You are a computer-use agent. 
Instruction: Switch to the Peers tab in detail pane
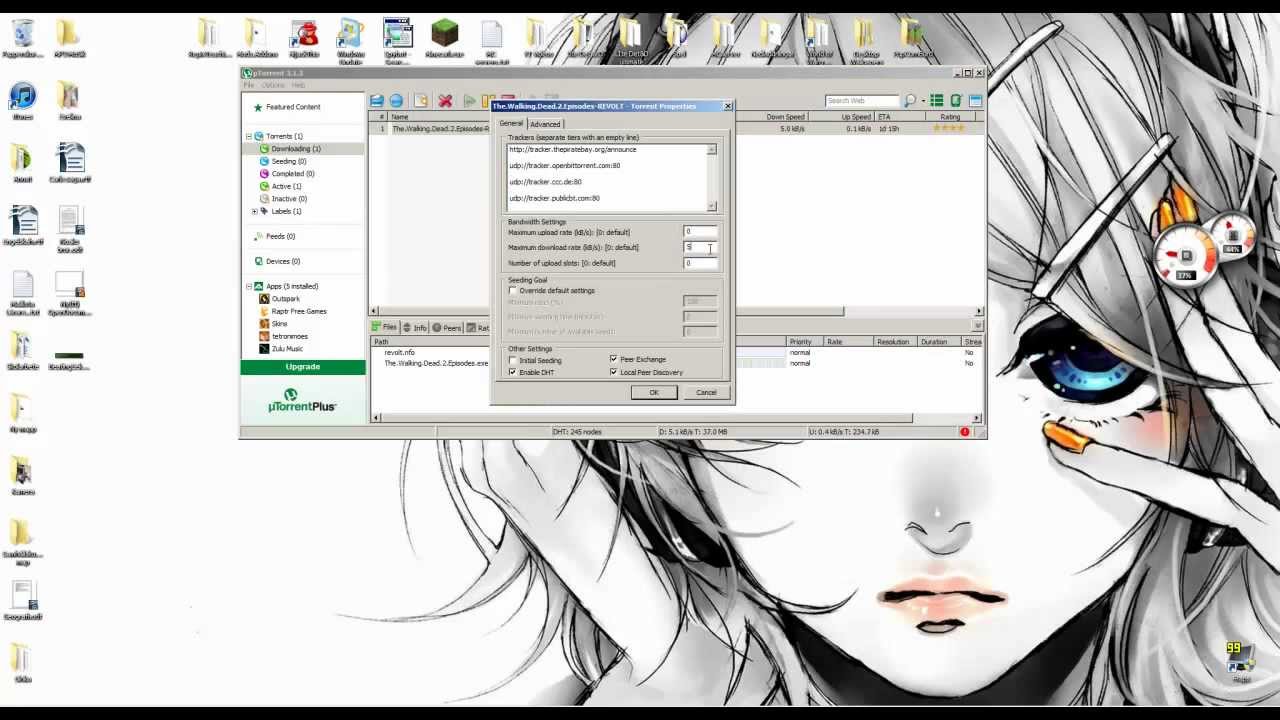click(447, 328)
